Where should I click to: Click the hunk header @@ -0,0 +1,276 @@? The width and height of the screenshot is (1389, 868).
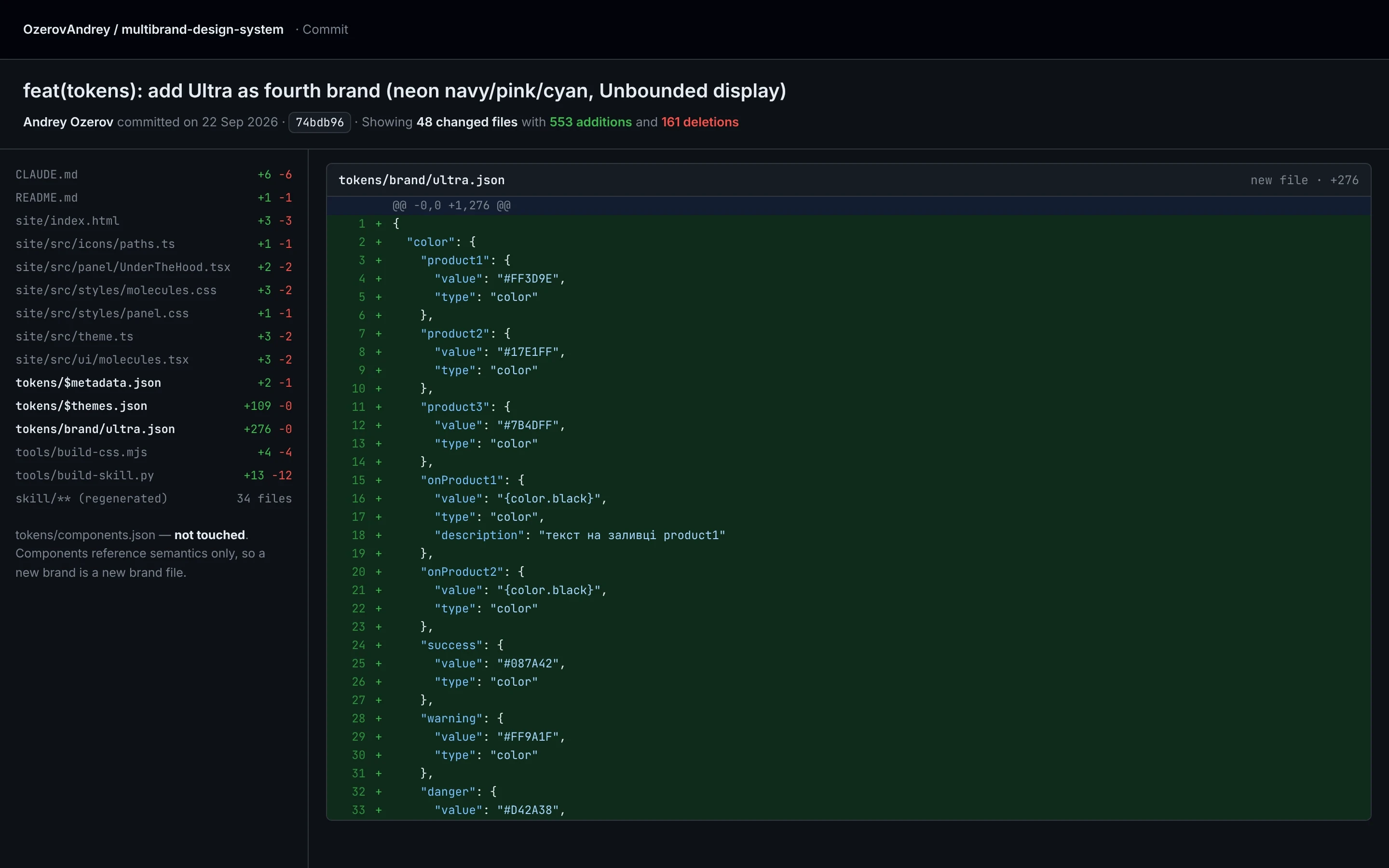point(451,205)
